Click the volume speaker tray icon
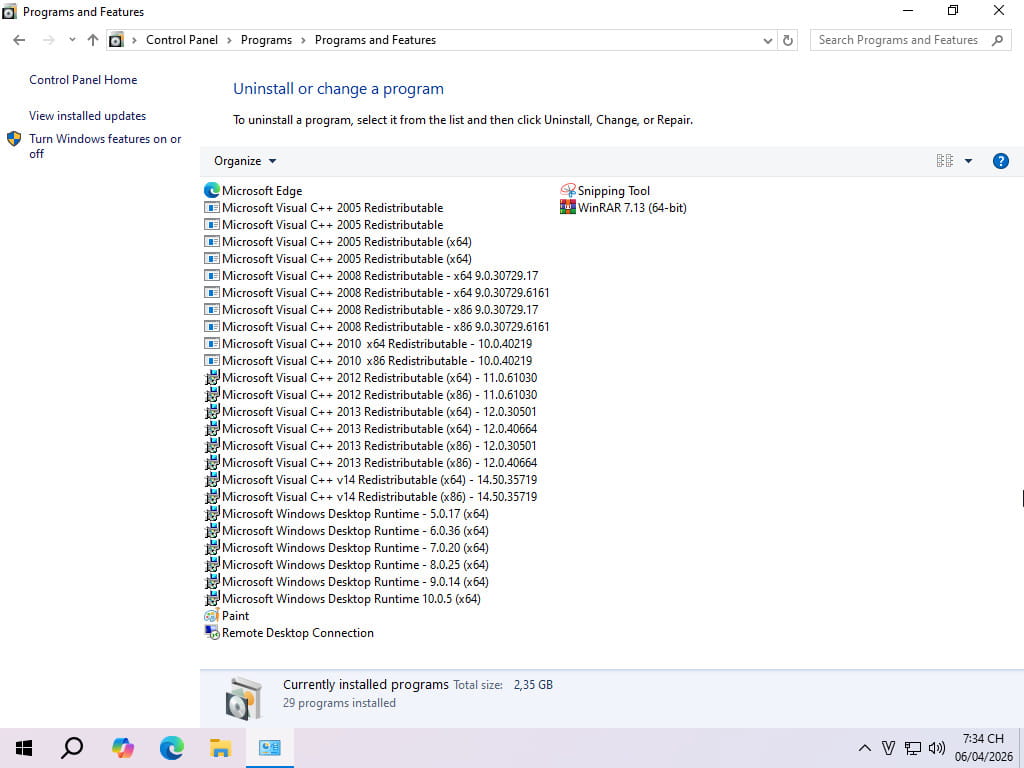The image size is (1024, 768). click(936, 748)
